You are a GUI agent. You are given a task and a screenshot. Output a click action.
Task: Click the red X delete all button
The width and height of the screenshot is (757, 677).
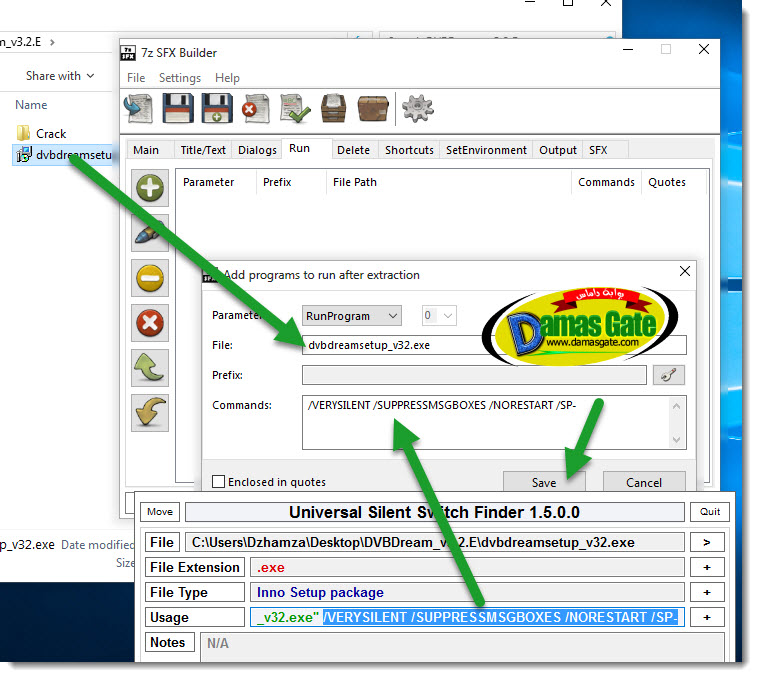coord(150,323)
